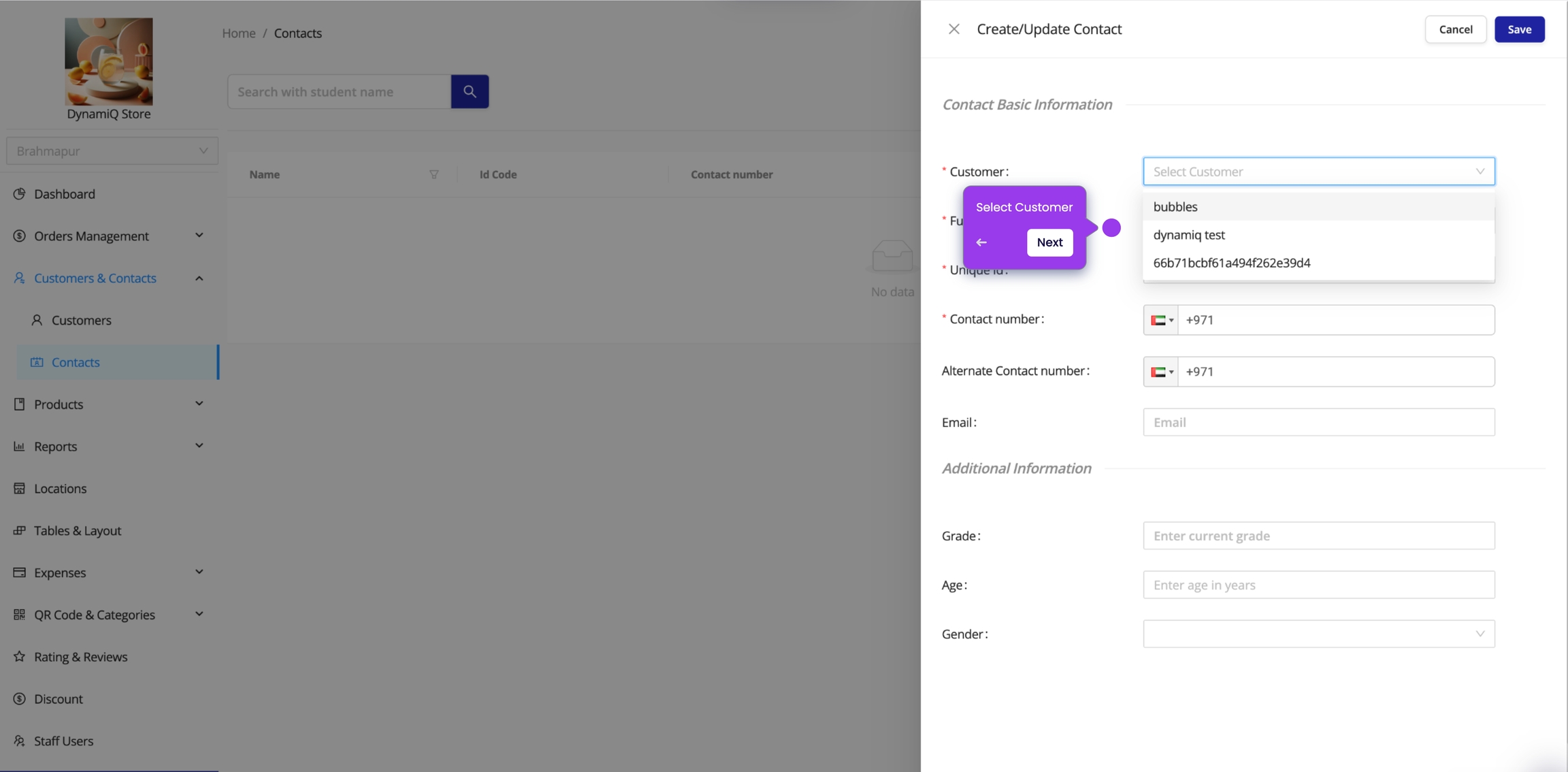1568x772 pixels.
Task: Open the Alternate Contact number flag selector
Action: coord(1161,372)
